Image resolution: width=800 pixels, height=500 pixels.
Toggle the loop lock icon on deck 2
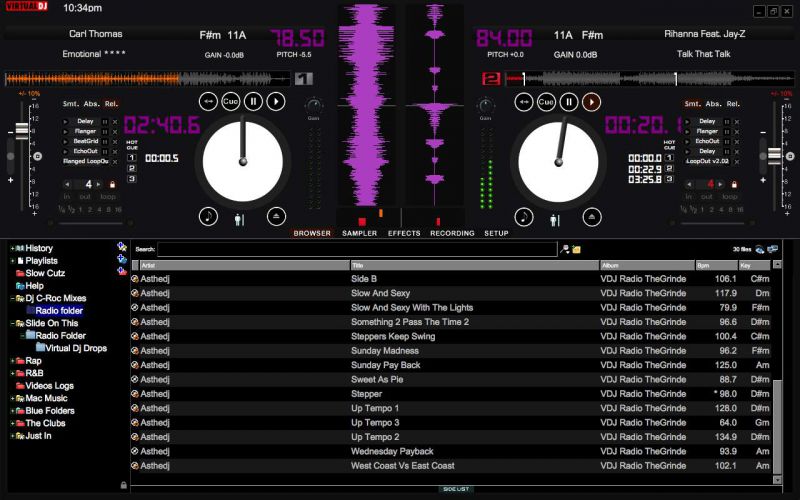pyautogui.click(x=734, y=184)
